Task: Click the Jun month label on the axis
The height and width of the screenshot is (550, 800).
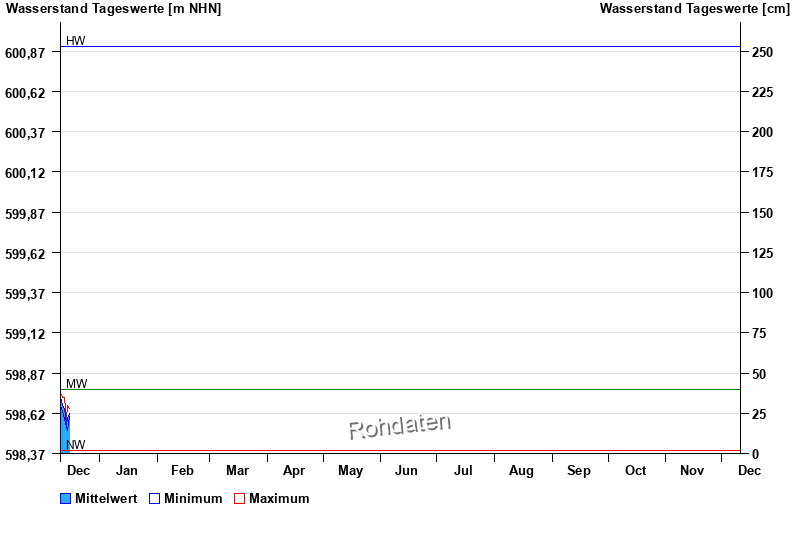Action: [x=406, y=470]
